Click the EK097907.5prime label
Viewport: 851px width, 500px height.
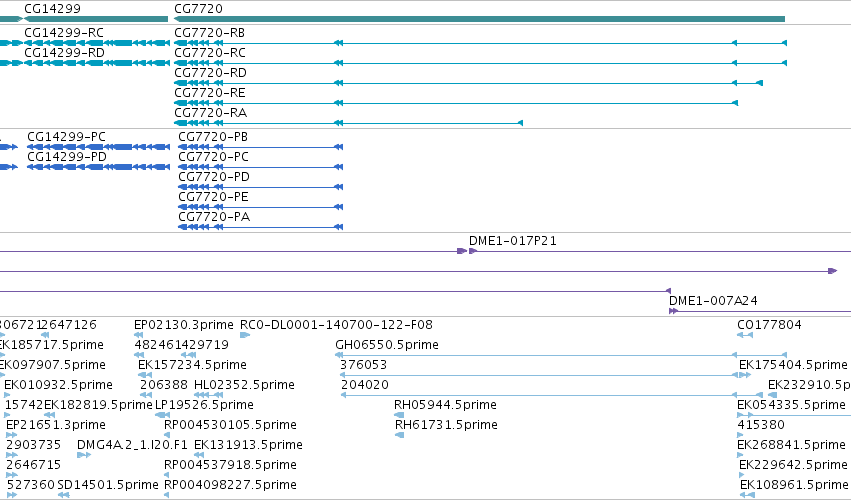(x=53, y=365)
